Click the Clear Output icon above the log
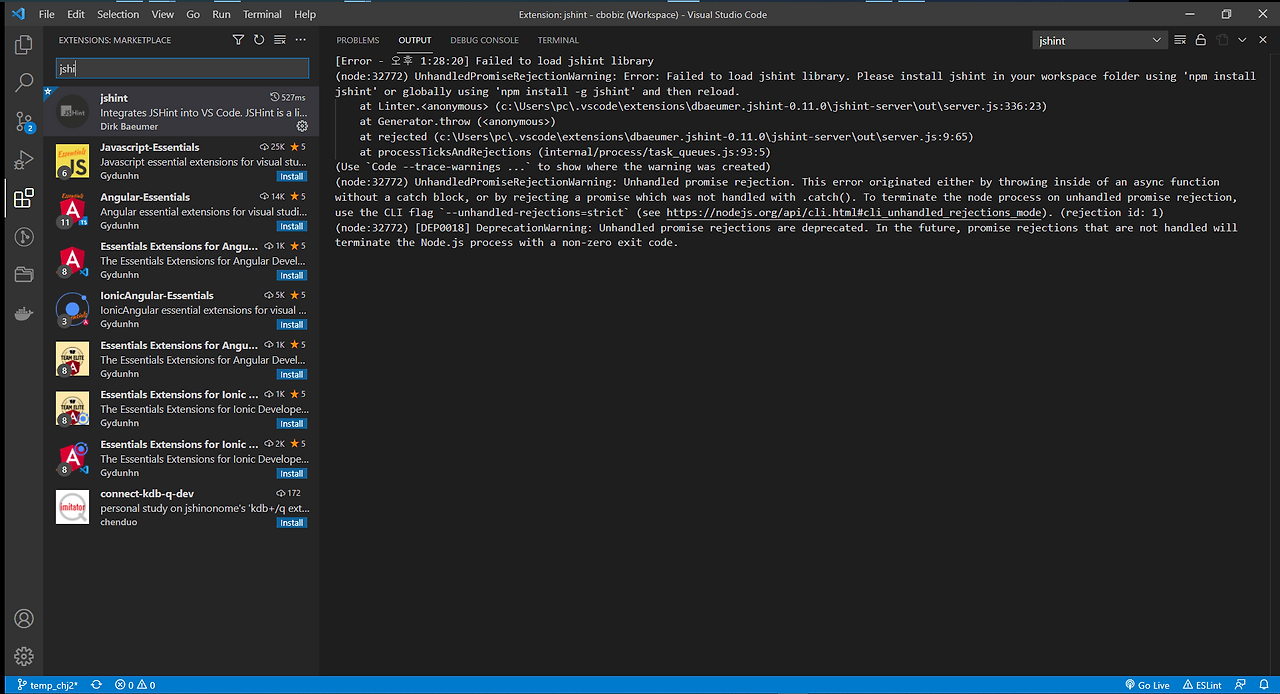Viewport: 1280px width, 694px height. pyautogui.click(x=1179, y=40)
